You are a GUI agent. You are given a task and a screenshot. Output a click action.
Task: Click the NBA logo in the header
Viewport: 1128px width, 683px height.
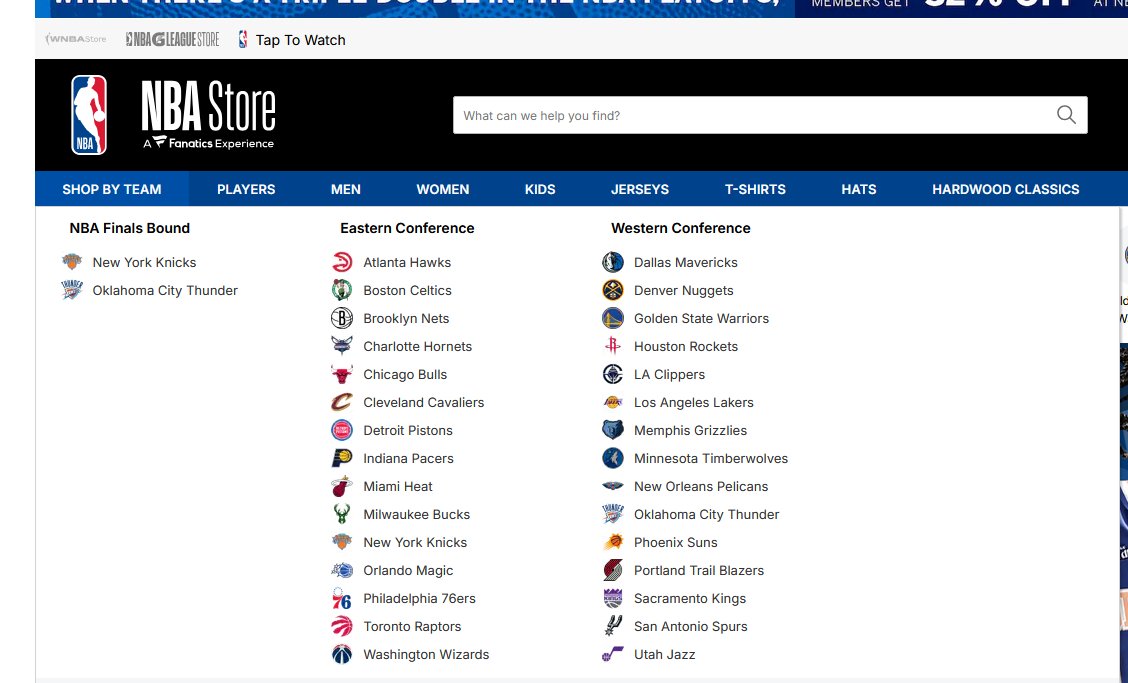coord(89,115)
